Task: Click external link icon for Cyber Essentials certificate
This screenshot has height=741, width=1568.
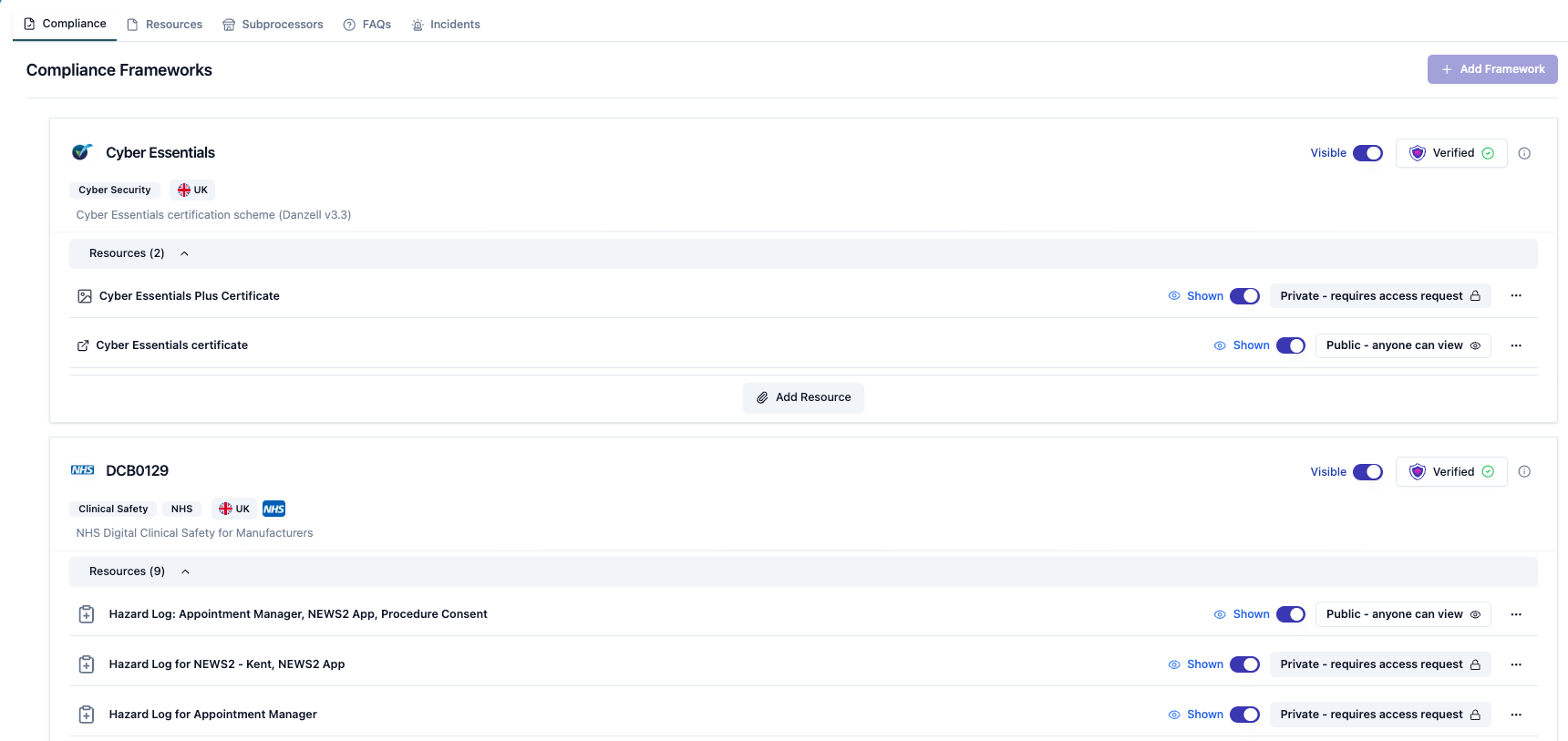Action: tap(83, 345)
